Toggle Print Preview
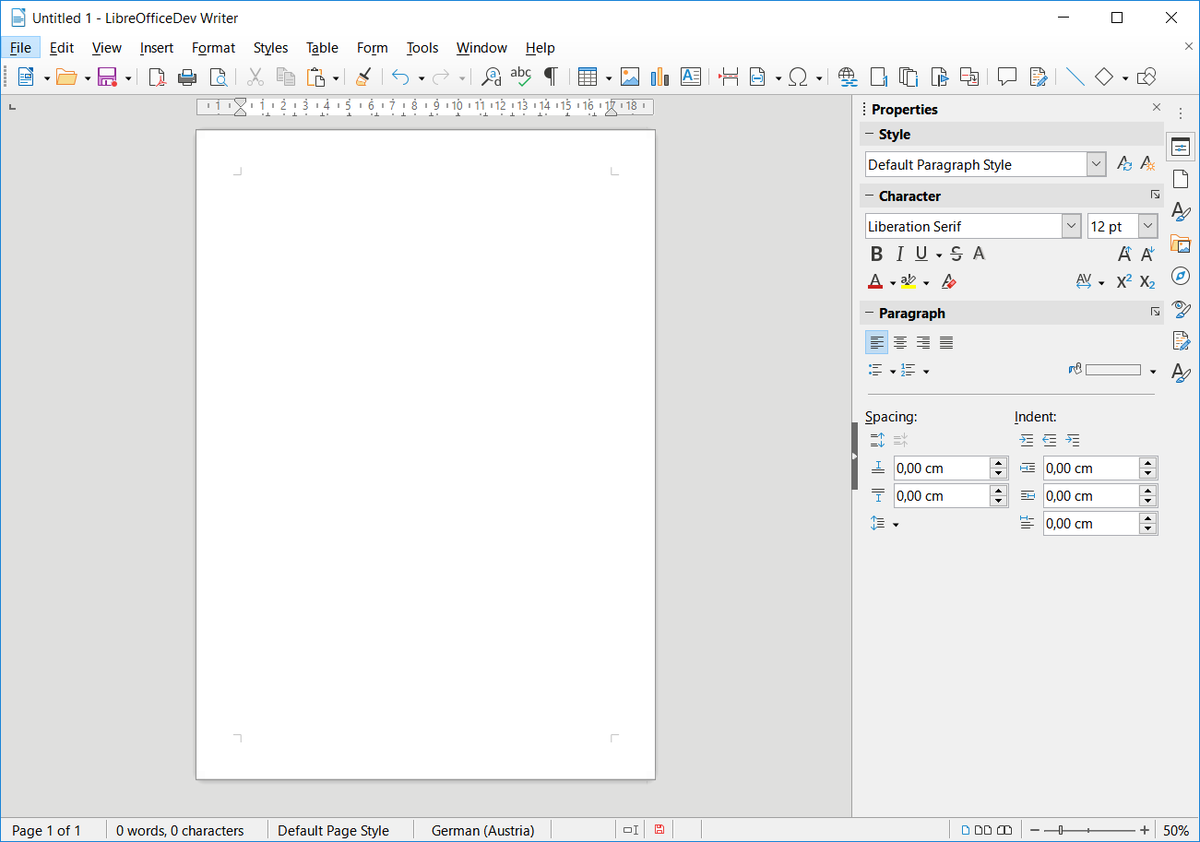Viewport: 1200px width, 842px height. click(218, 77)
